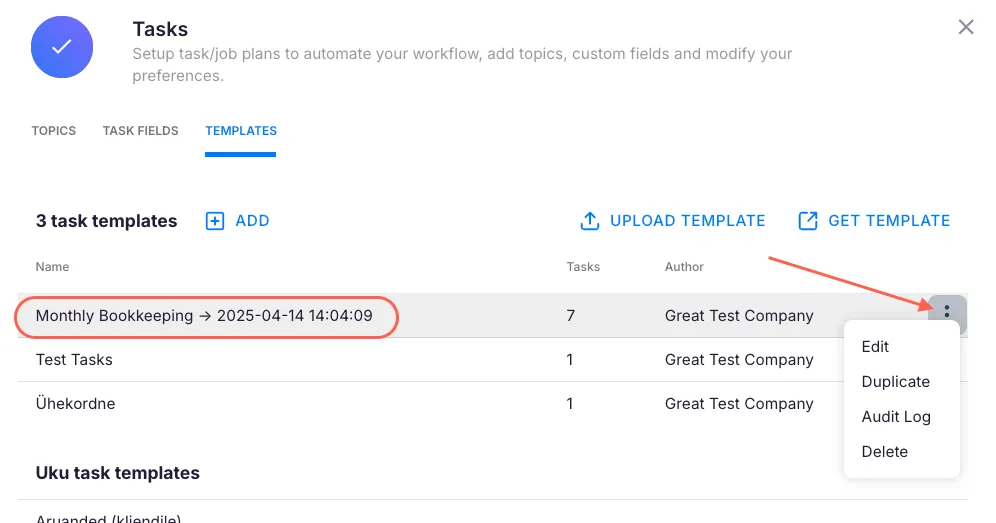The image size is (996, 523).
Task: Click the Author column header
Action: [x=684, y=267]
